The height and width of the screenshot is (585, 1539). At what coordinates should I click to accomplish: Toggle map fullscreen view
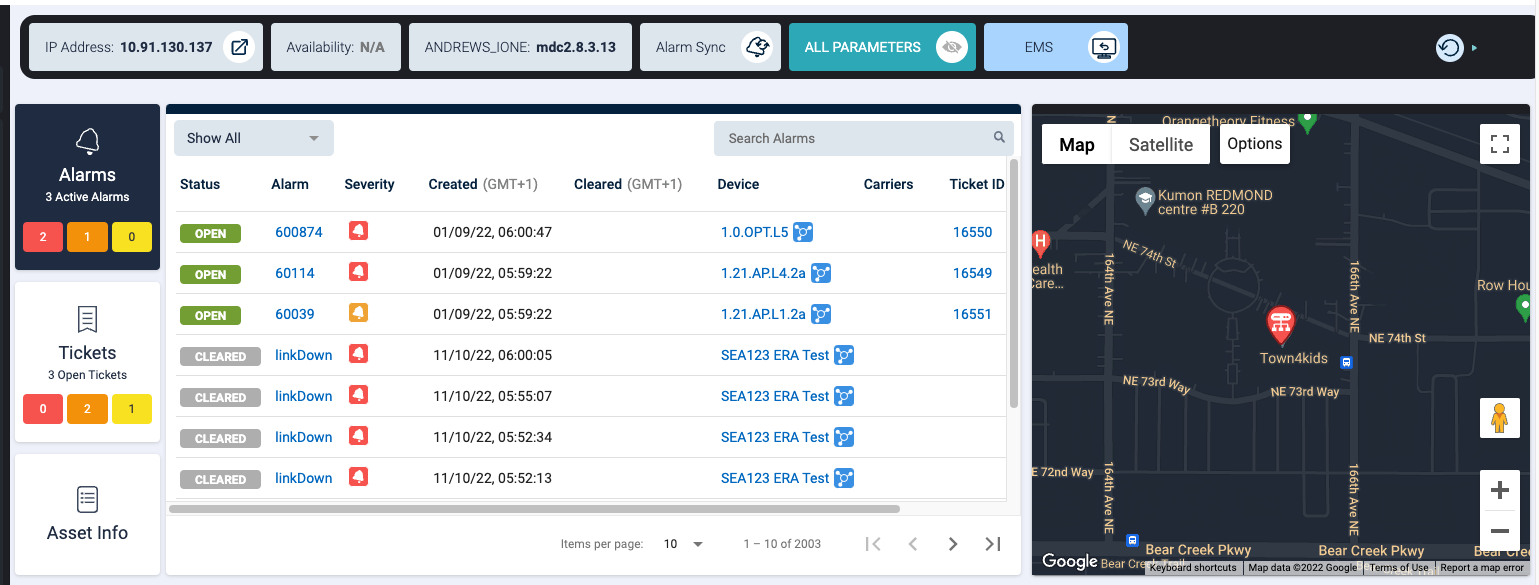coord(1499,144)
